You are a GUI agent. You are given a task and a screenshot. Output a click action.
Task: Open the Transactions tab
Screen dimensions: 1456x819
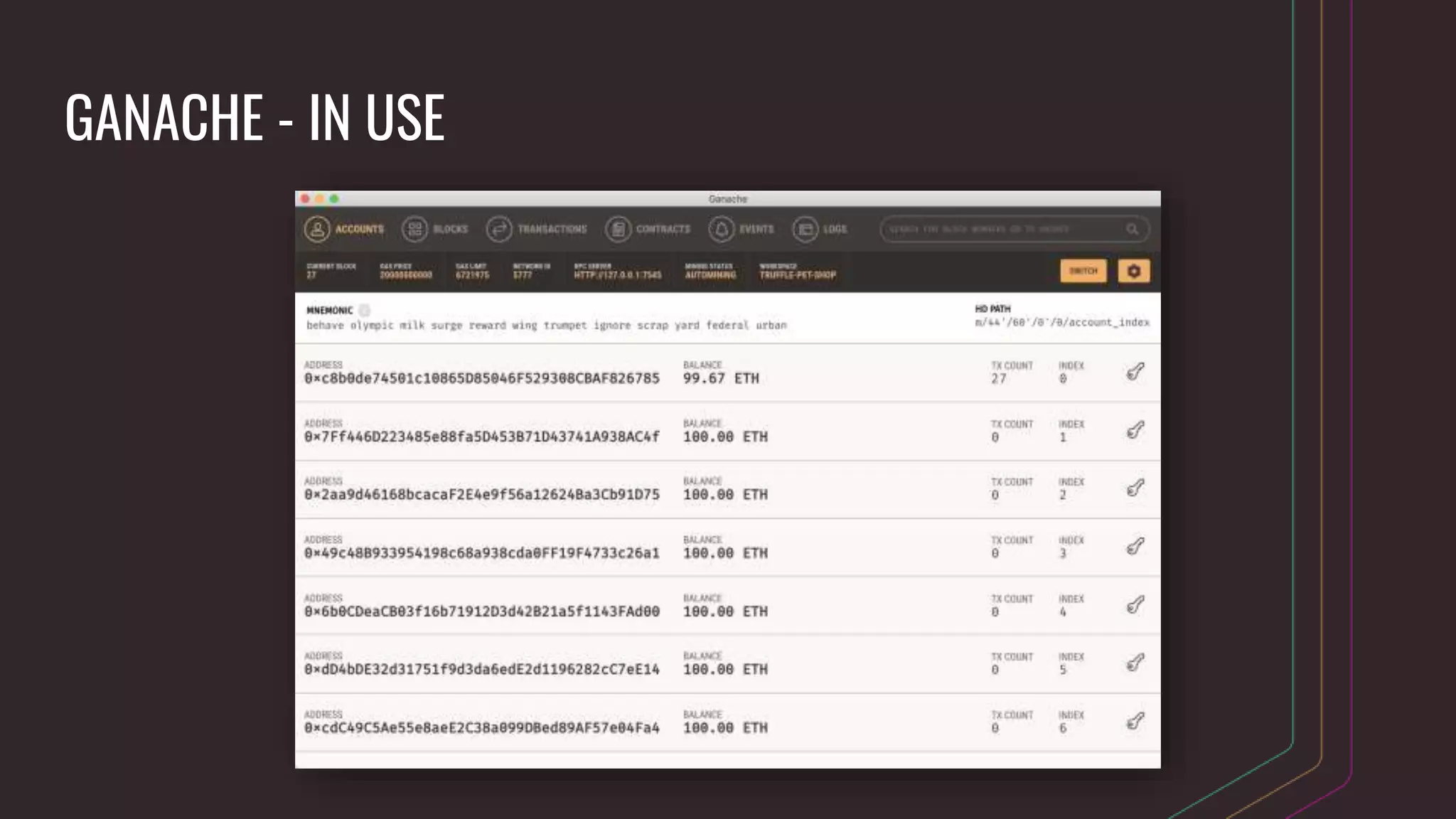[x=536, y=229]
